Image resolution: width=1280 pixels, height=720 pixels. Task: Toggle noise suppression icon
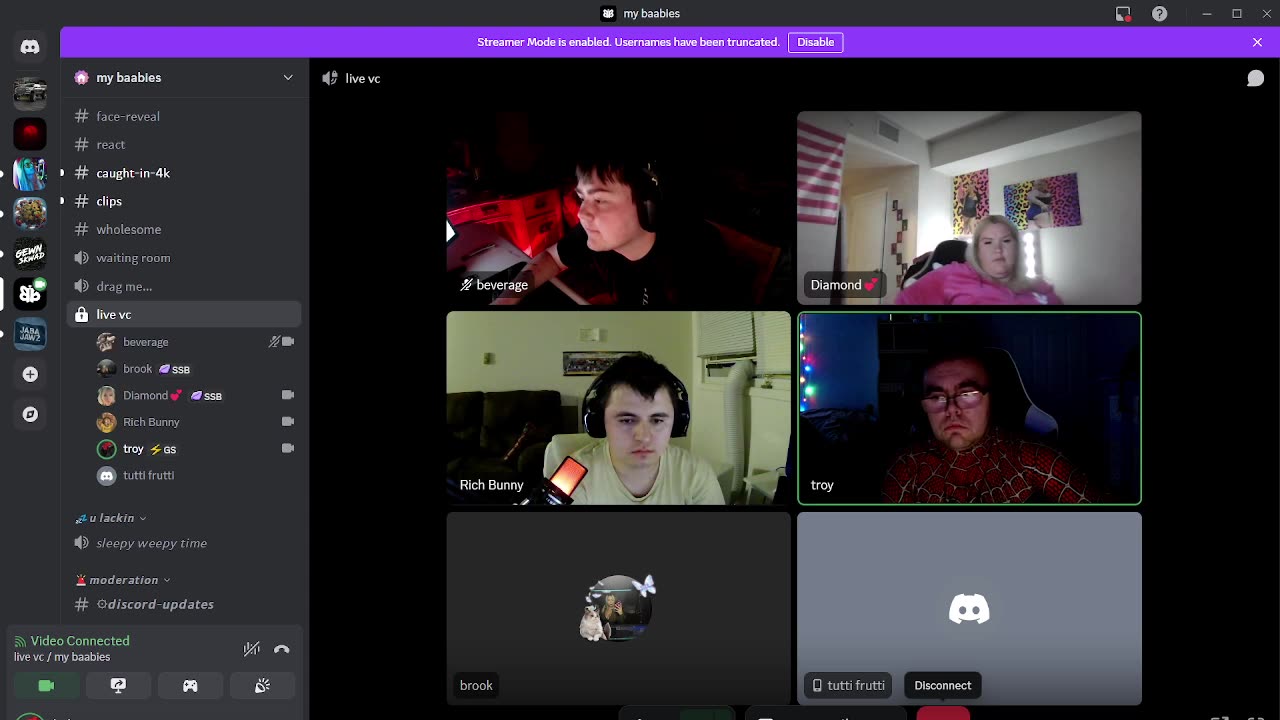pos(252,649)
